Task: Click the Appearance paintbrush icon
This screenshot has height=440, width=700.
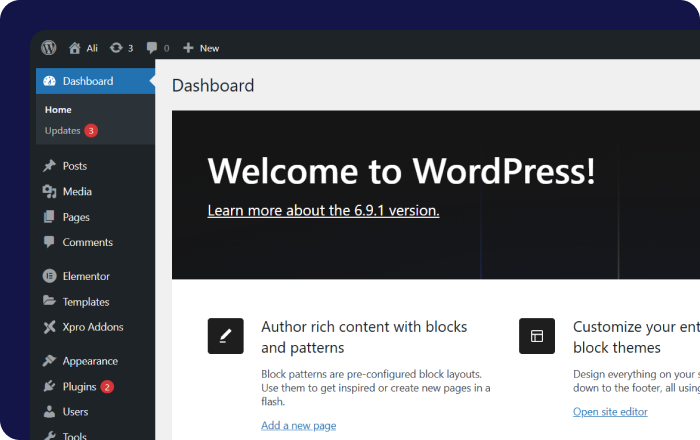Action: point(49,361)
